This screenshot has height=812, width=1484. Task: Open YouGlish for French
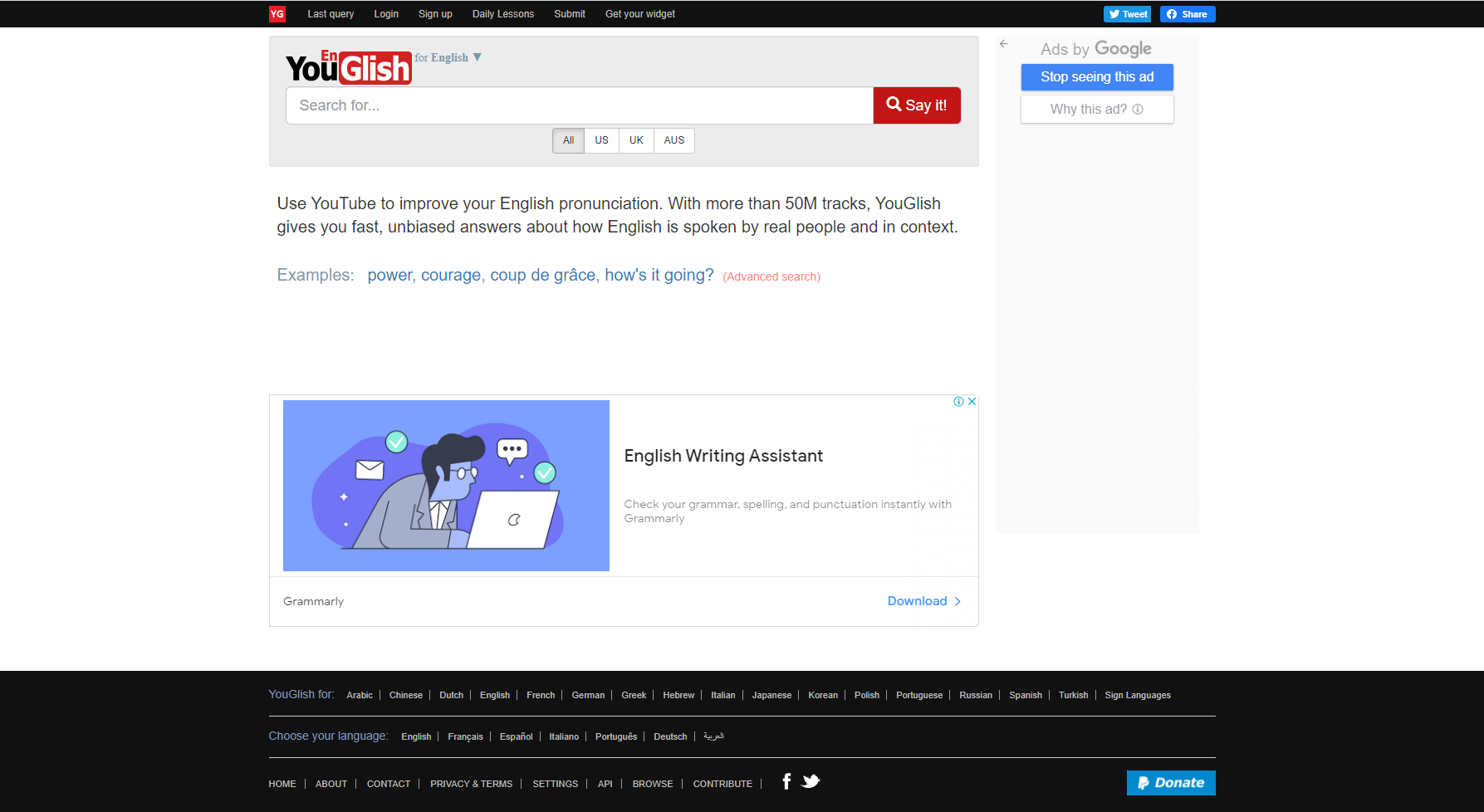pyautogui.click(x=541, y=696)
